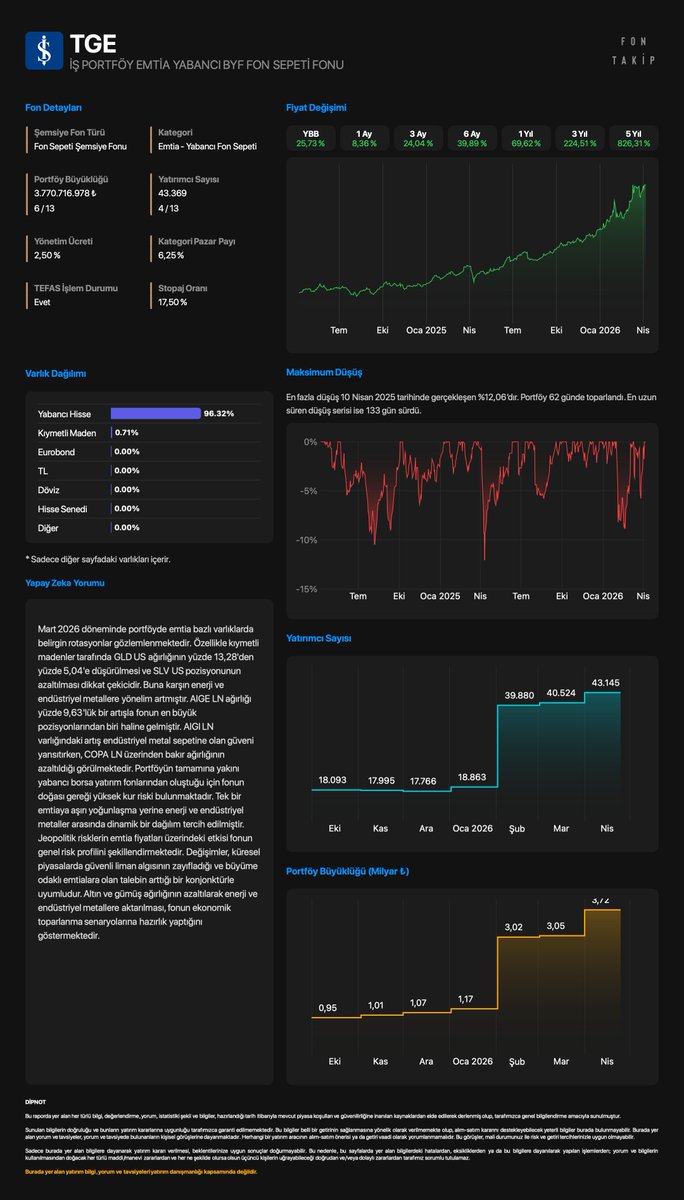Click the investor data label 18.093
Viewport: 684px width, 1200px height.
point(332,779)
